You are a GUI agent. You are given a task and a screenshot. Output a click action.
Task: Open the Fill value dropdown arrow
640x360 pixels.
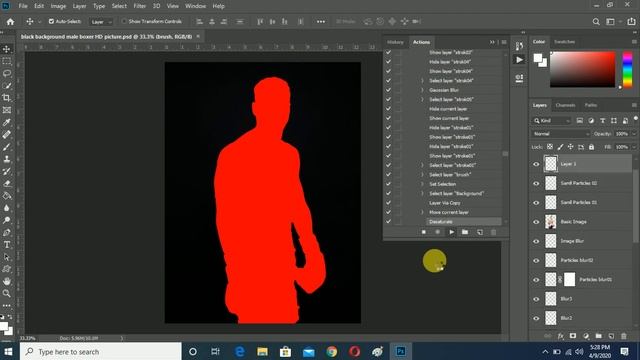coord(634,147)
